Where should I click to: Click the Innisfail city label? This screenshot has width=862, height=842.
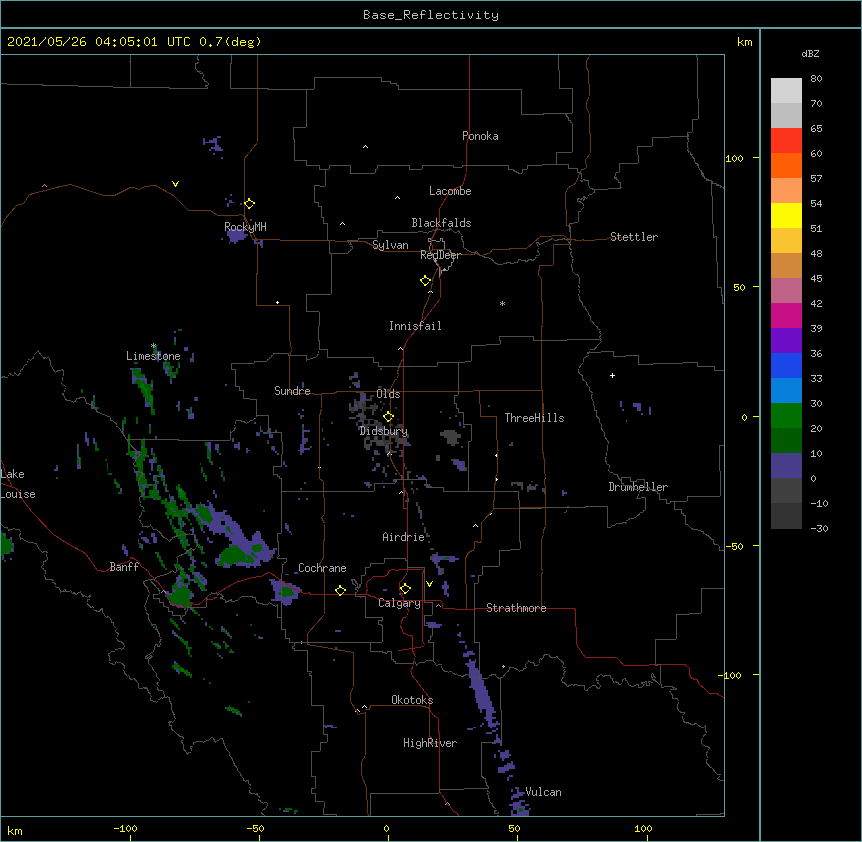coord(415,326)
